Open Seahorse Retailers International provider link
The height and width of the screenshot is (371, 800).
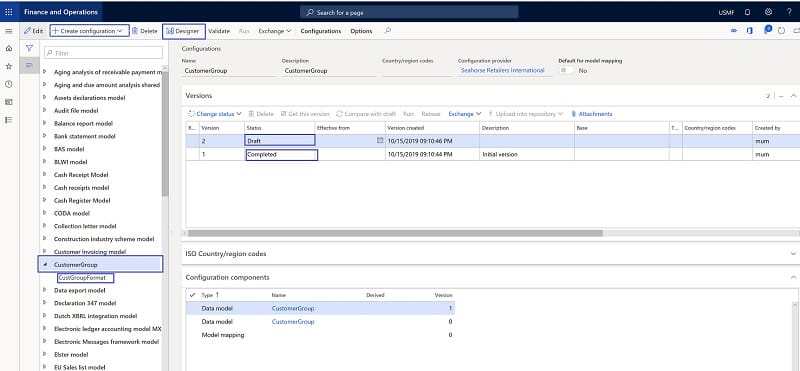pos(503,70)
